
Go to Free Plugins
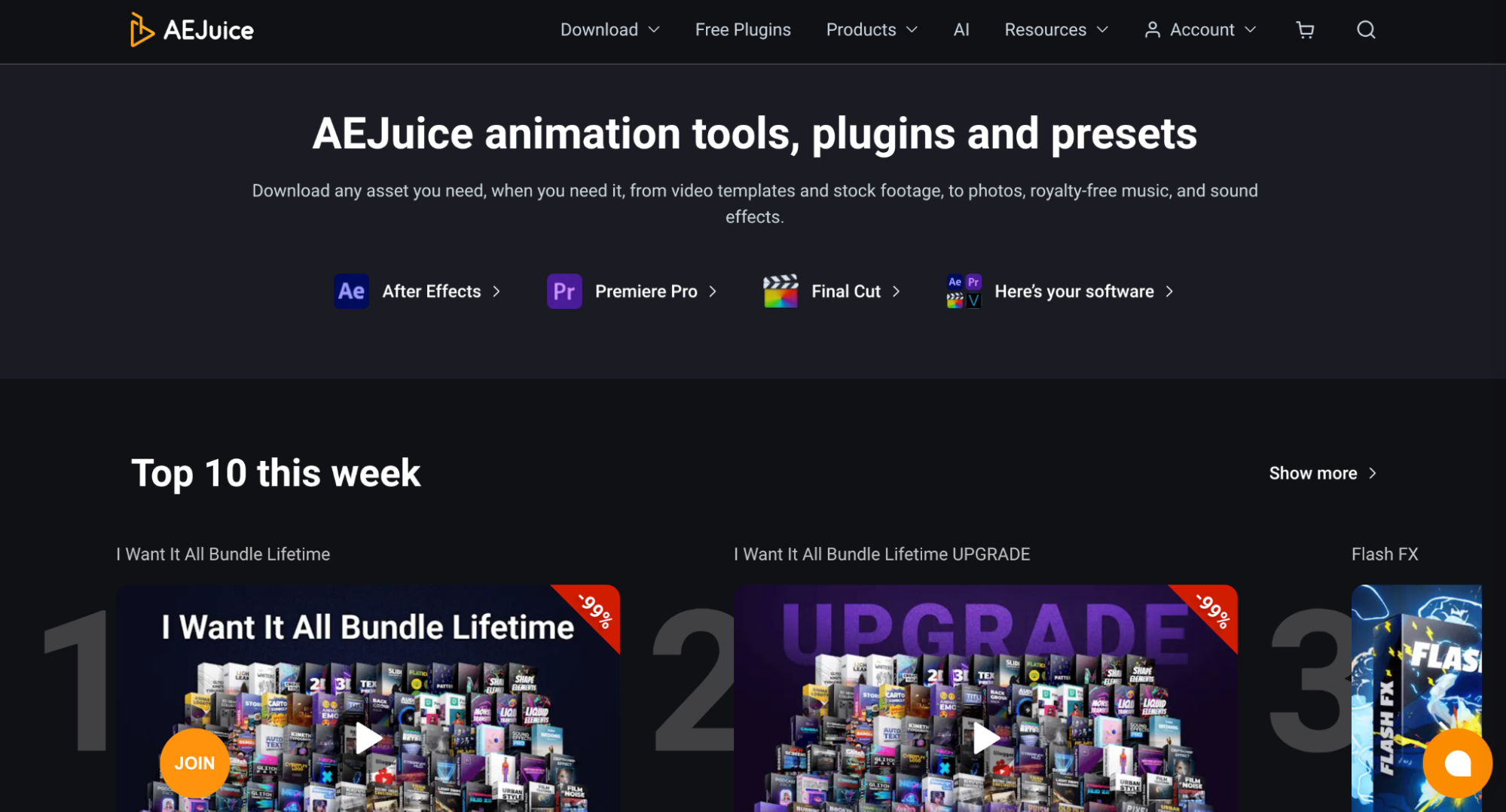743,29
